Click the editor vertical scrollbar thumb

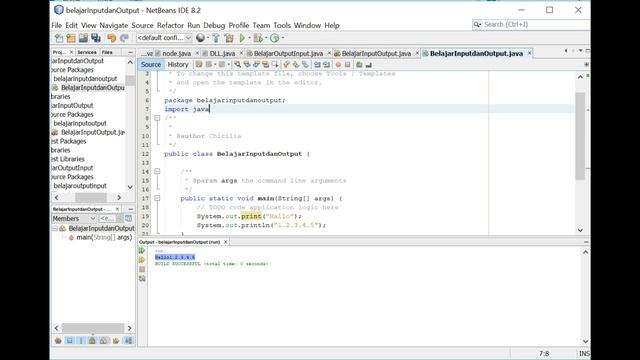point(580,136)
